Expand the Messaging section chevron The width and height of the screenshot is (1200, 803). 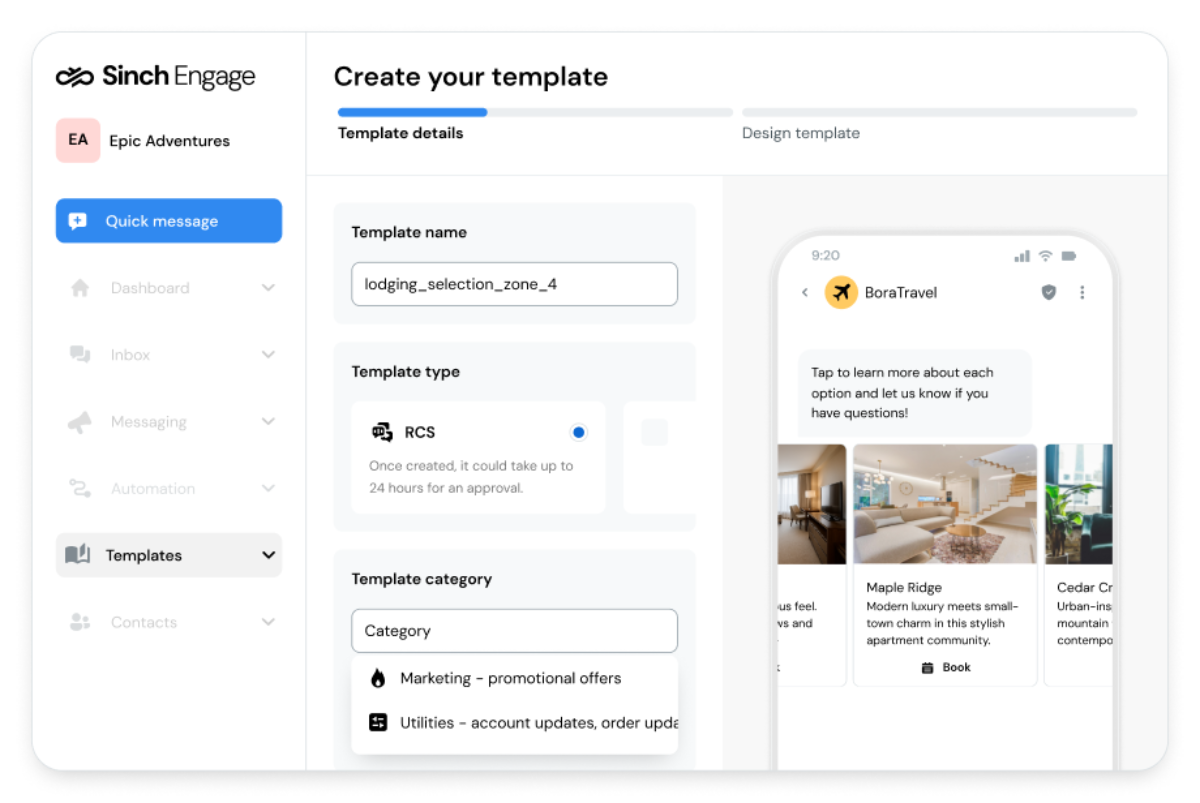coord(268,422)
